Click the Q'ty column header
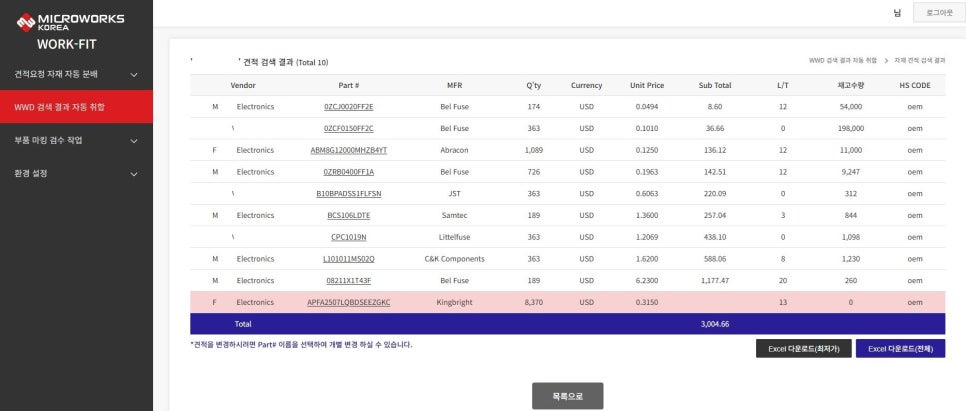Viewport: 966px width, 411px height. click(x=534, y=85)
